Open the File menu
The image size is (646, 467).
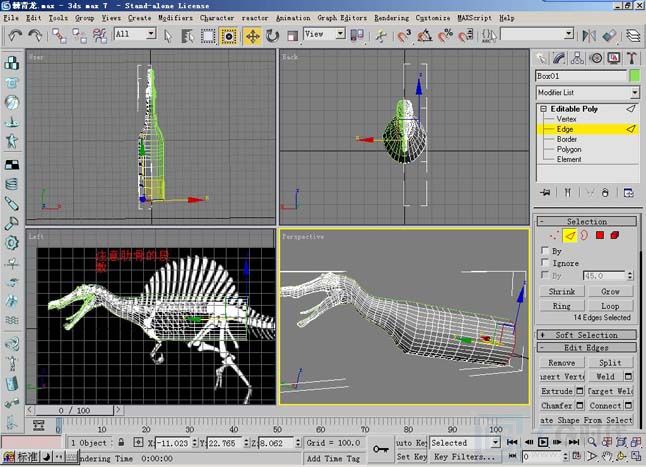point(11,18)
